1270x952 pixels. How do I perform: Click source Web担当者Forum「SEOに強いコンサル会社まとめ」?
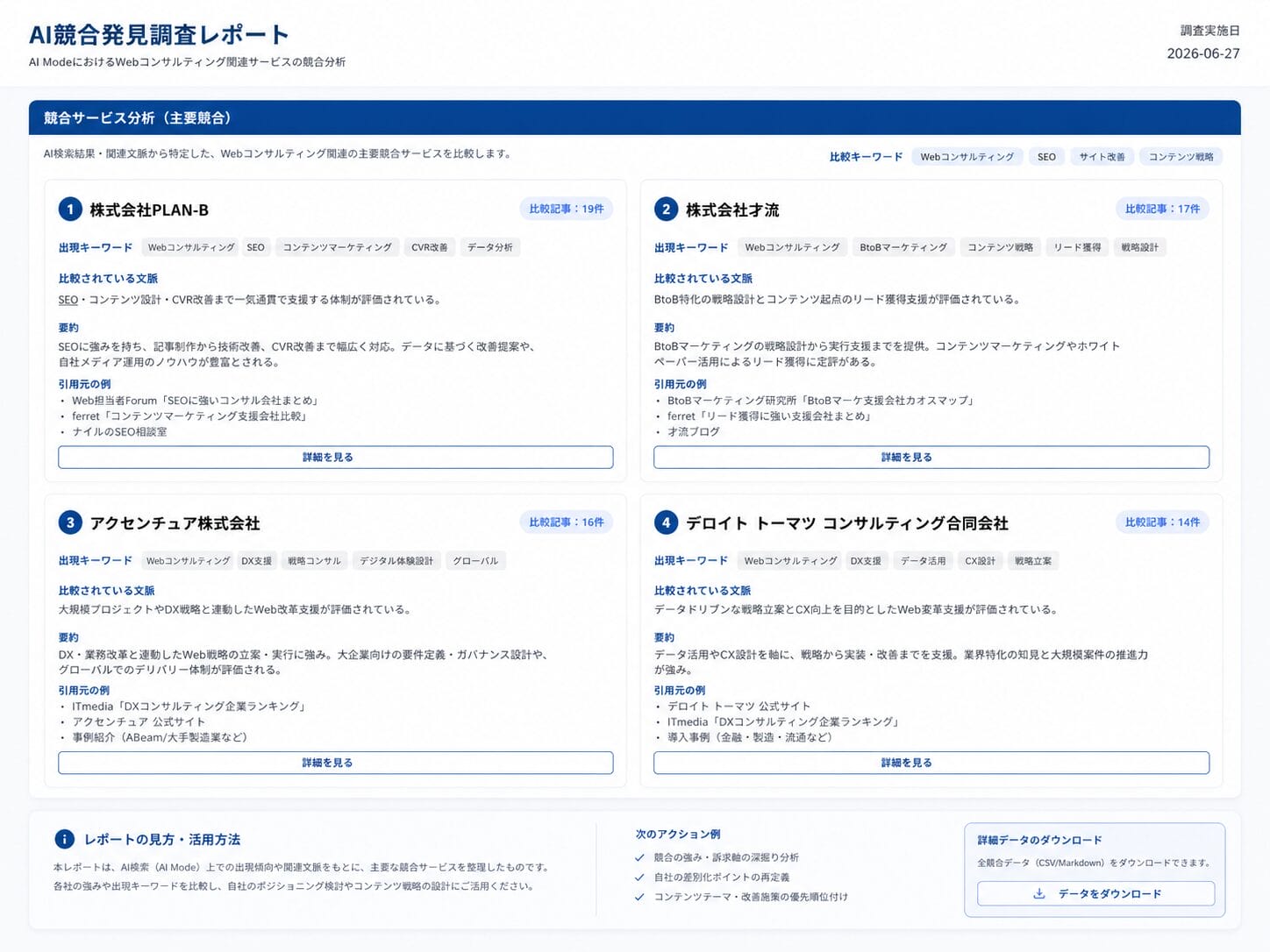[196, 401]
